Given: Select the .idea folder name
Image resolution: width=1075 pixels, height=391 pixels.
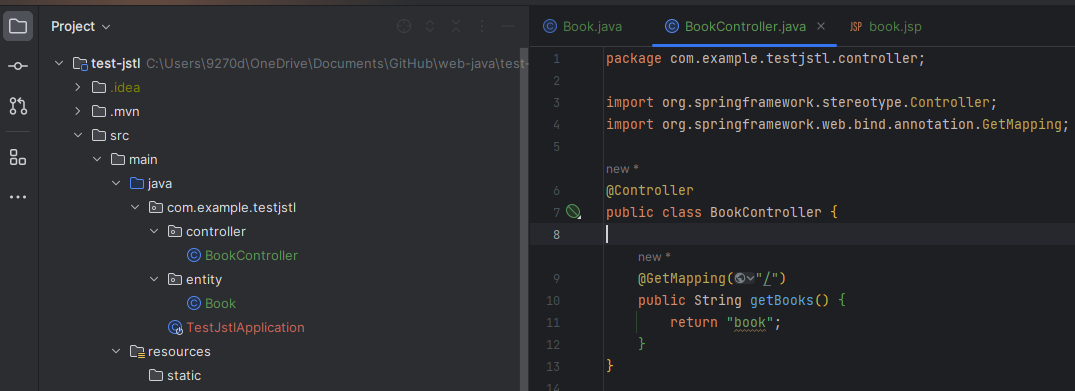Looking at the screenshot, I should pos(125,88).
